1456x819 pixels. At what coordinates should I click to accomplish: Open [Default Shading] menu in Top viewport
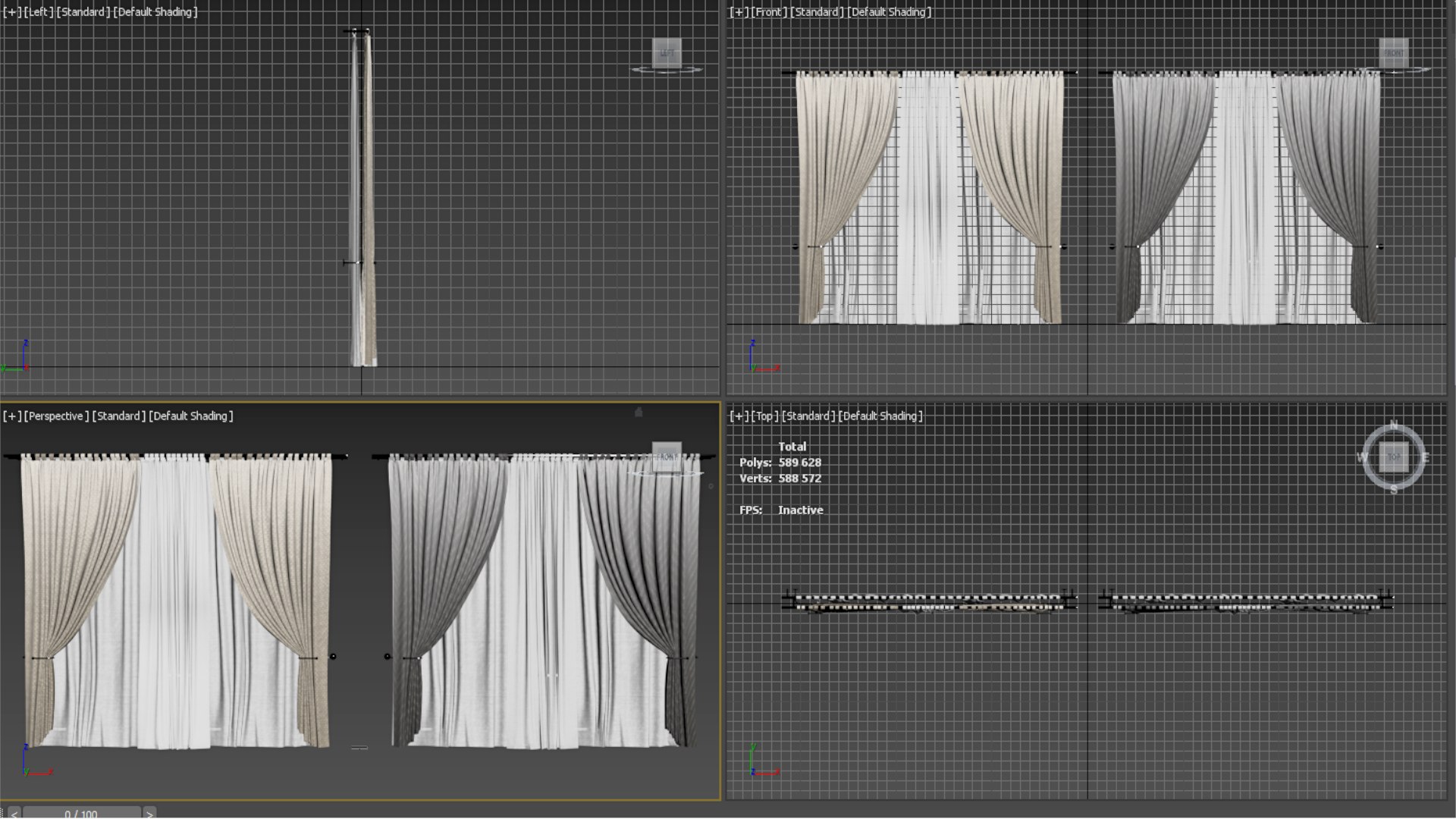click(x=880, y=416)
